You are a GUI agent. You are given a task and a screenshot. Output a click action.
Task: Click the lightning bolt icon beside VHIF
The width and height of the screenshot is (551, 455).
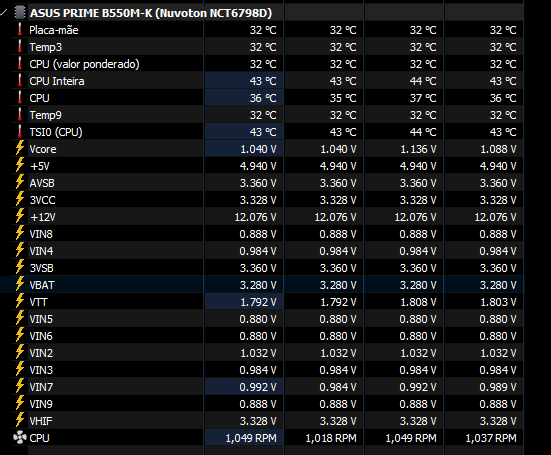20,421
